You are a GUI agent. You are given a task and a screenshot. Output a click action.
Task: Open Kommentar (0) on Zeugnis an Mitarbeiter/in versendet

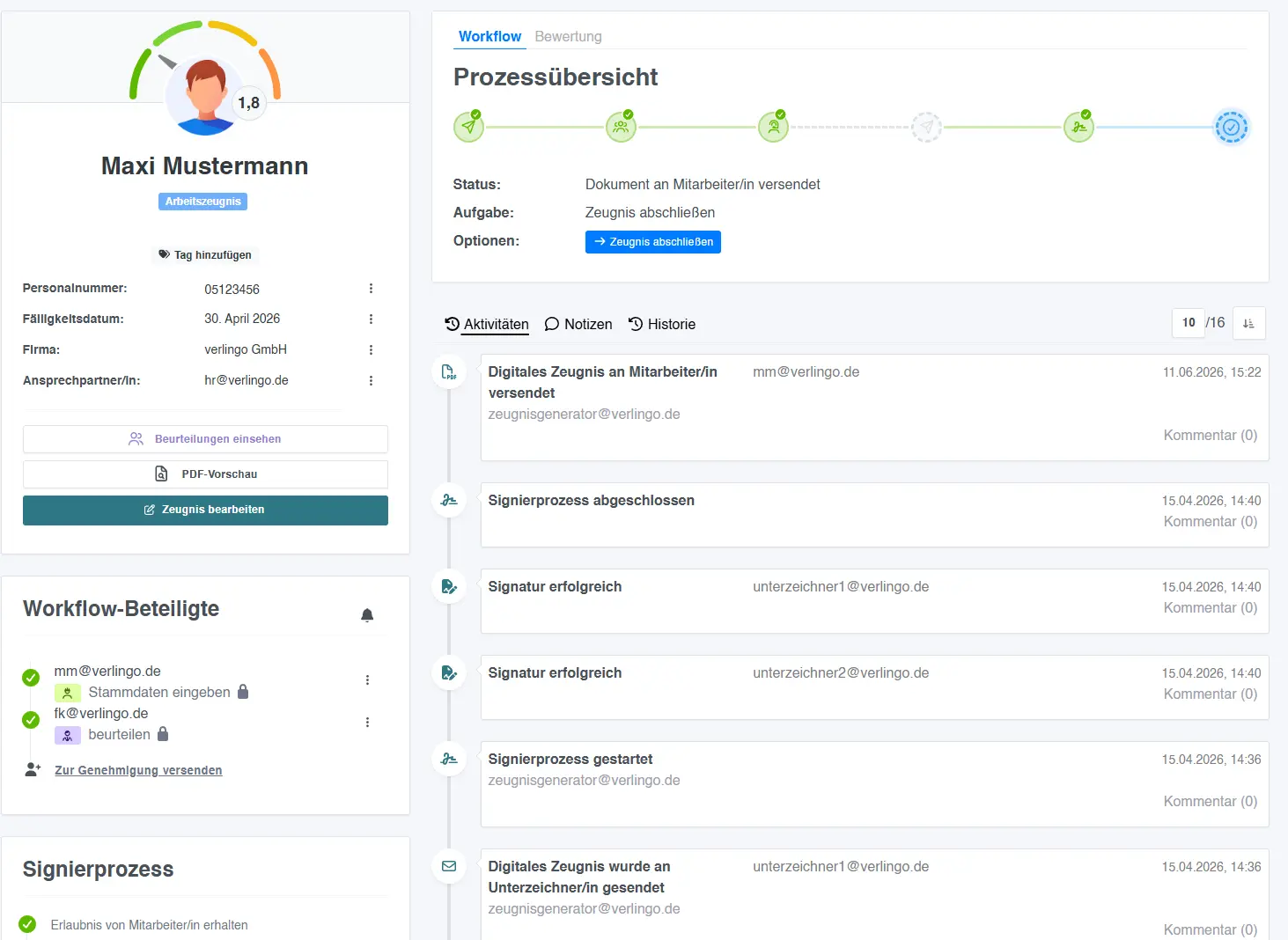[1211, 436]
